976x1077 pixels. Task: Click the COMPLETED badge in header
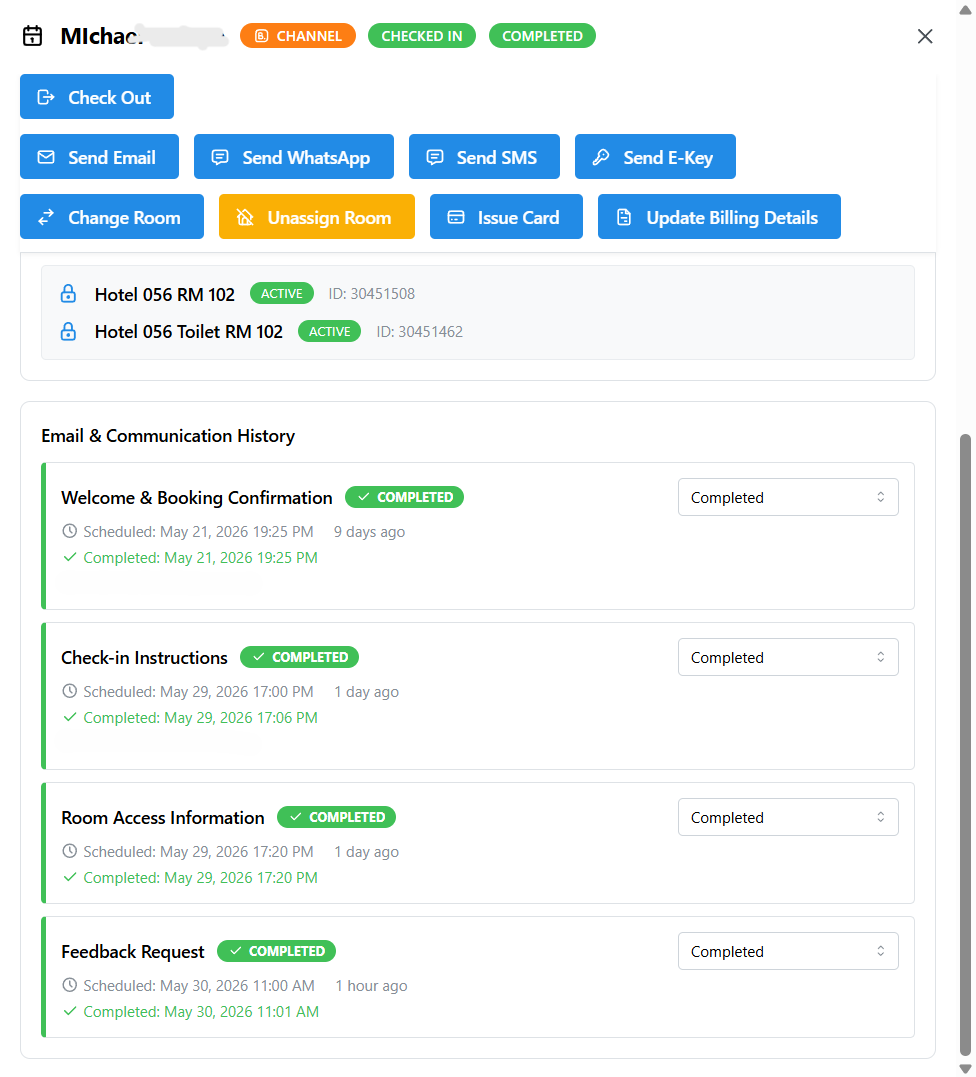542,36
